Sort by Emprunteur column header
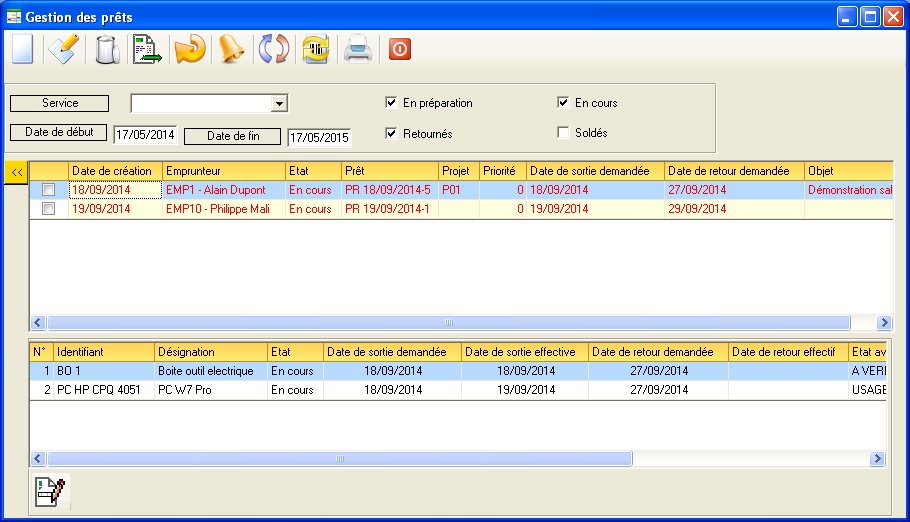This screenshot has height=522, width=910. point(224,171)
